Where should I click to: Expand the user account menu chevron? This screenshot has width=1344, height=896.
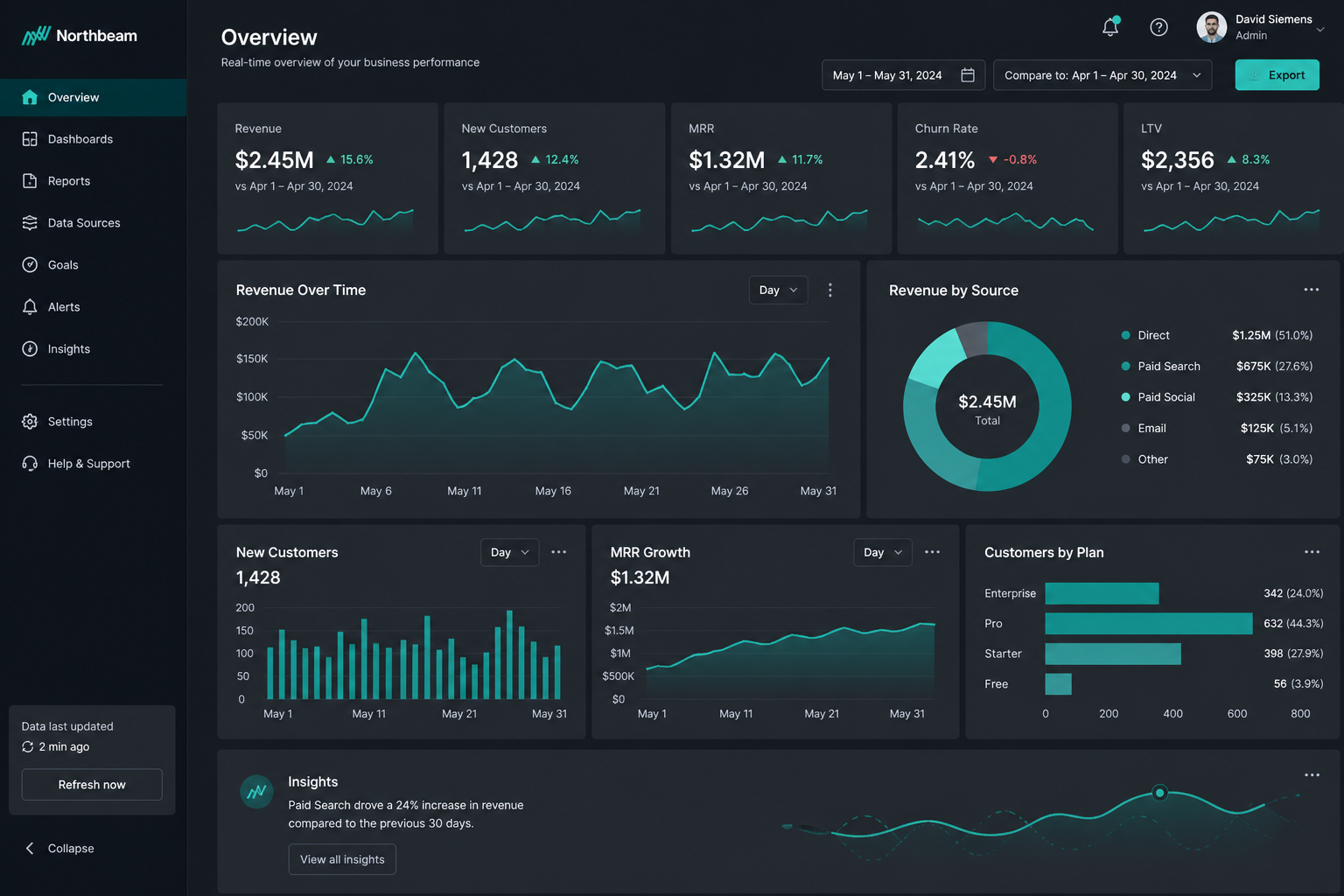coord(1320,30)
